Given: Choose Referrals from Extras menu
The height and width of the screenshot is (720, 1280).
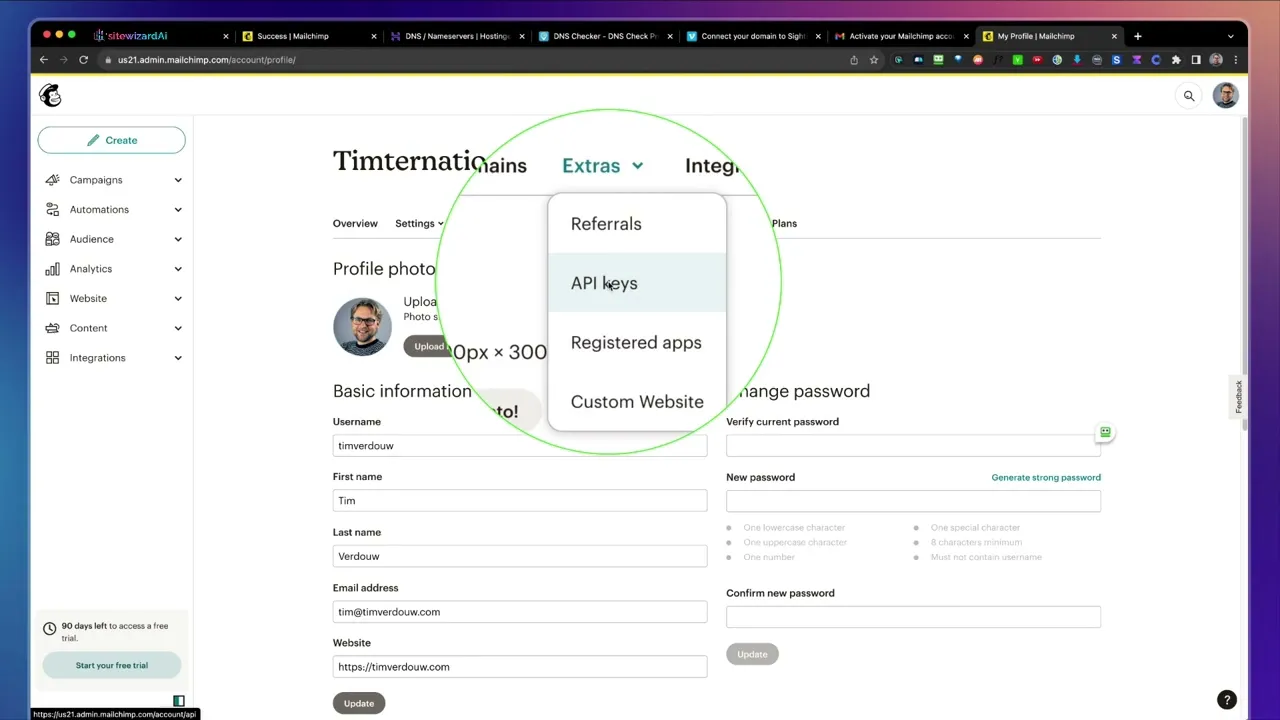Looking at the screenshot, I should (x=637, y=224).
